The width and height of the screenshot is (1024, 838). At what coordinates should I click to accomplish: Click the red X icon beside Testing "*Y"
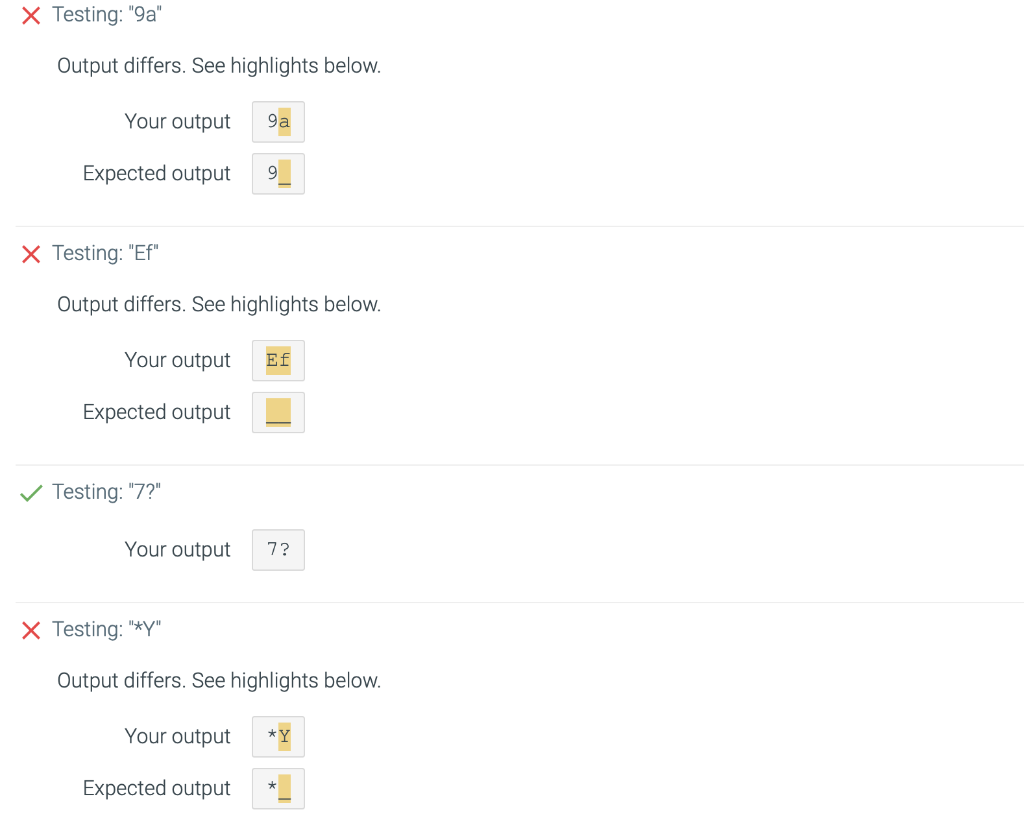pyautogui.click(x=31, y=630)
